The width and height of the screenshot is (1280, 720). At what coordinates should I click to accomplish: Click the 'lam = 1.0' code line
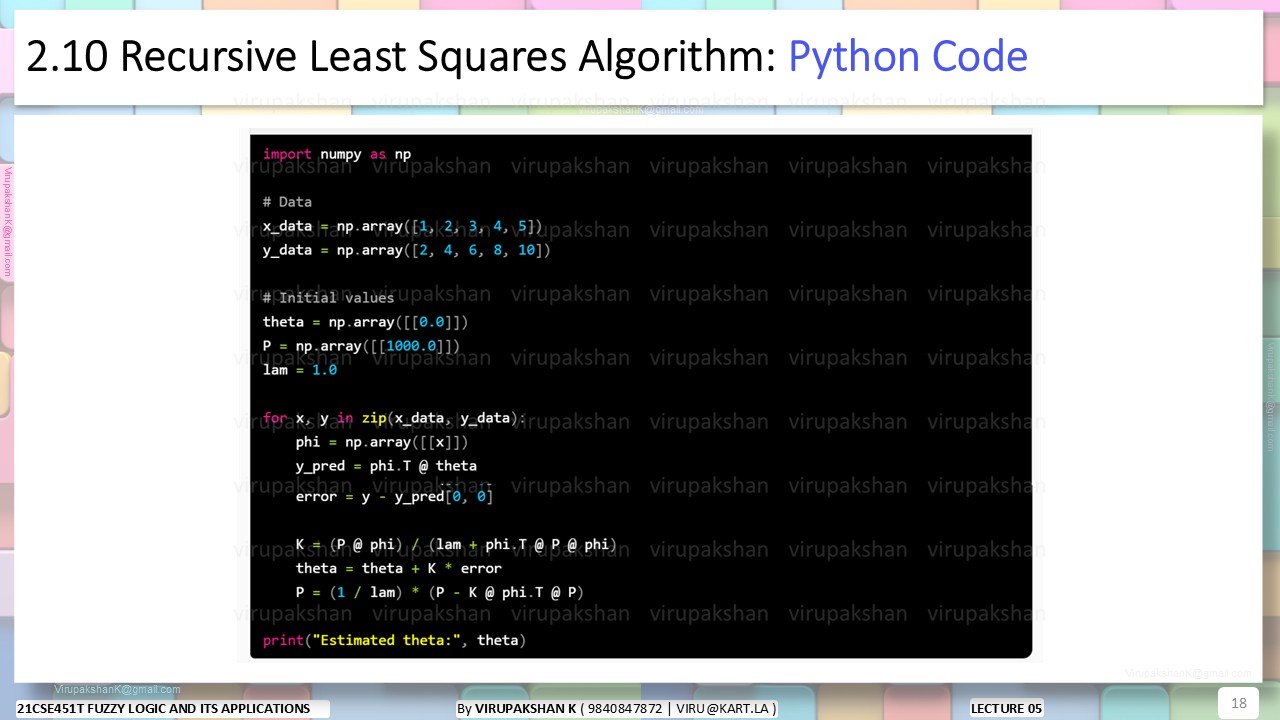(300, 370)
